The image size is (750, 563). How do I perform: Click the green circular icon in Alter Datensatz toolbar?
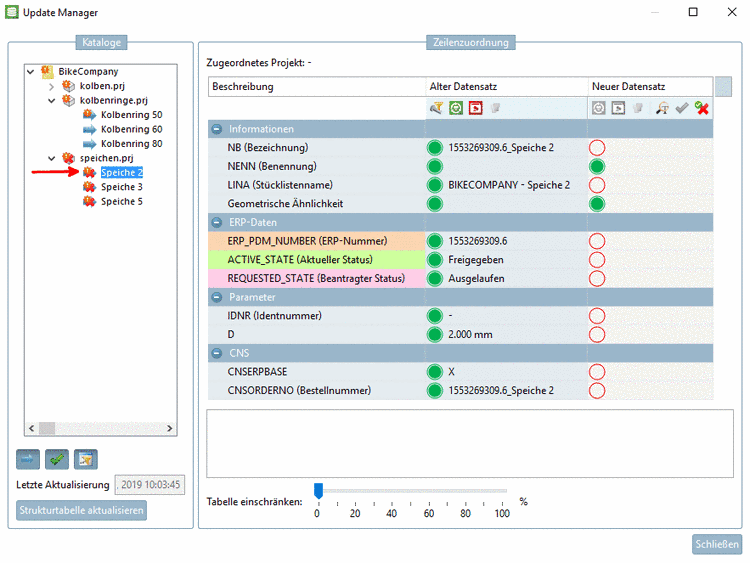[456, 108]
